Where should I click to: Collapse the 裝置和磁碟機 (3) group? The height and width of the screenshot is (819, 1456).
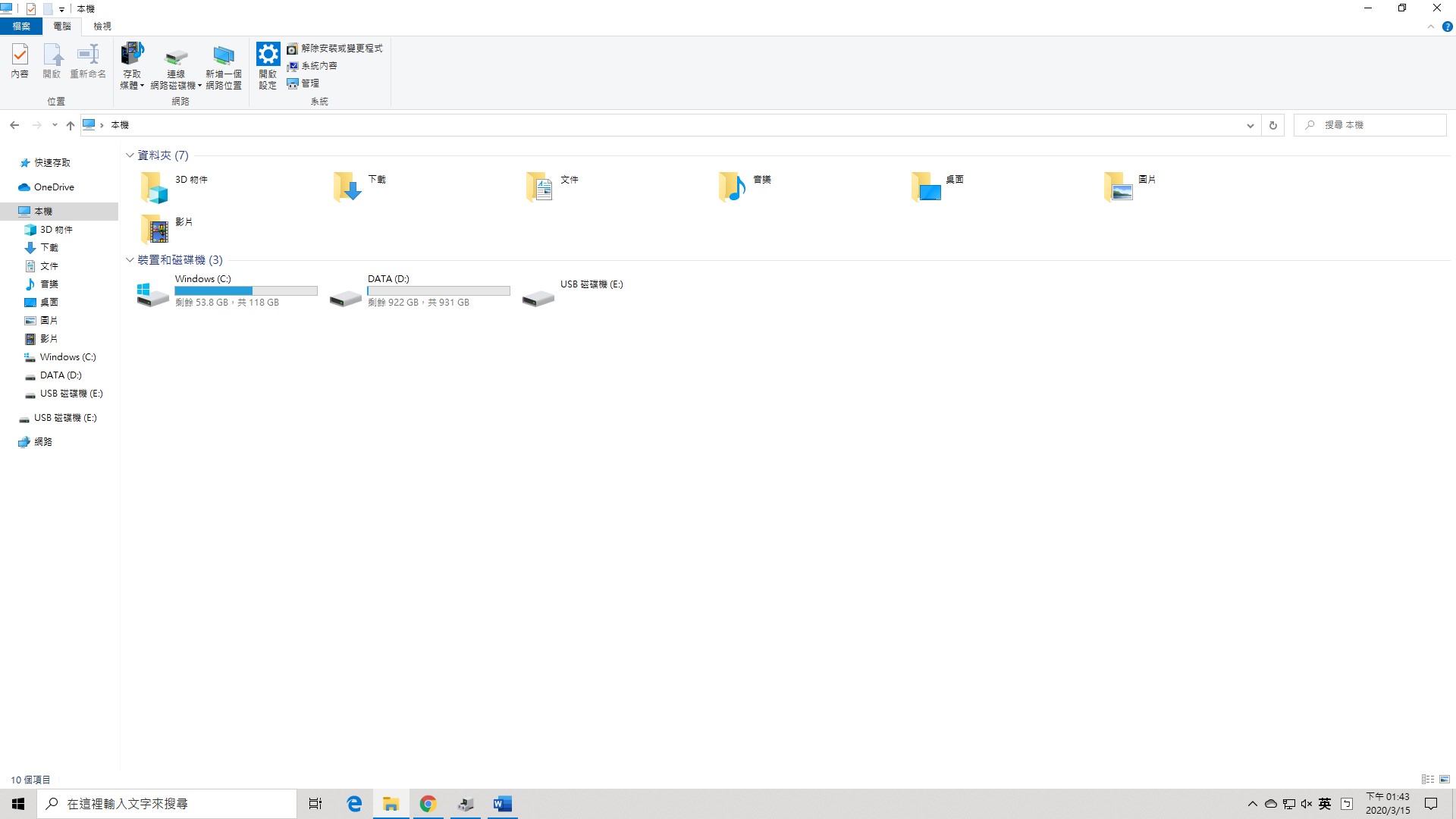(x=130, y=260)
